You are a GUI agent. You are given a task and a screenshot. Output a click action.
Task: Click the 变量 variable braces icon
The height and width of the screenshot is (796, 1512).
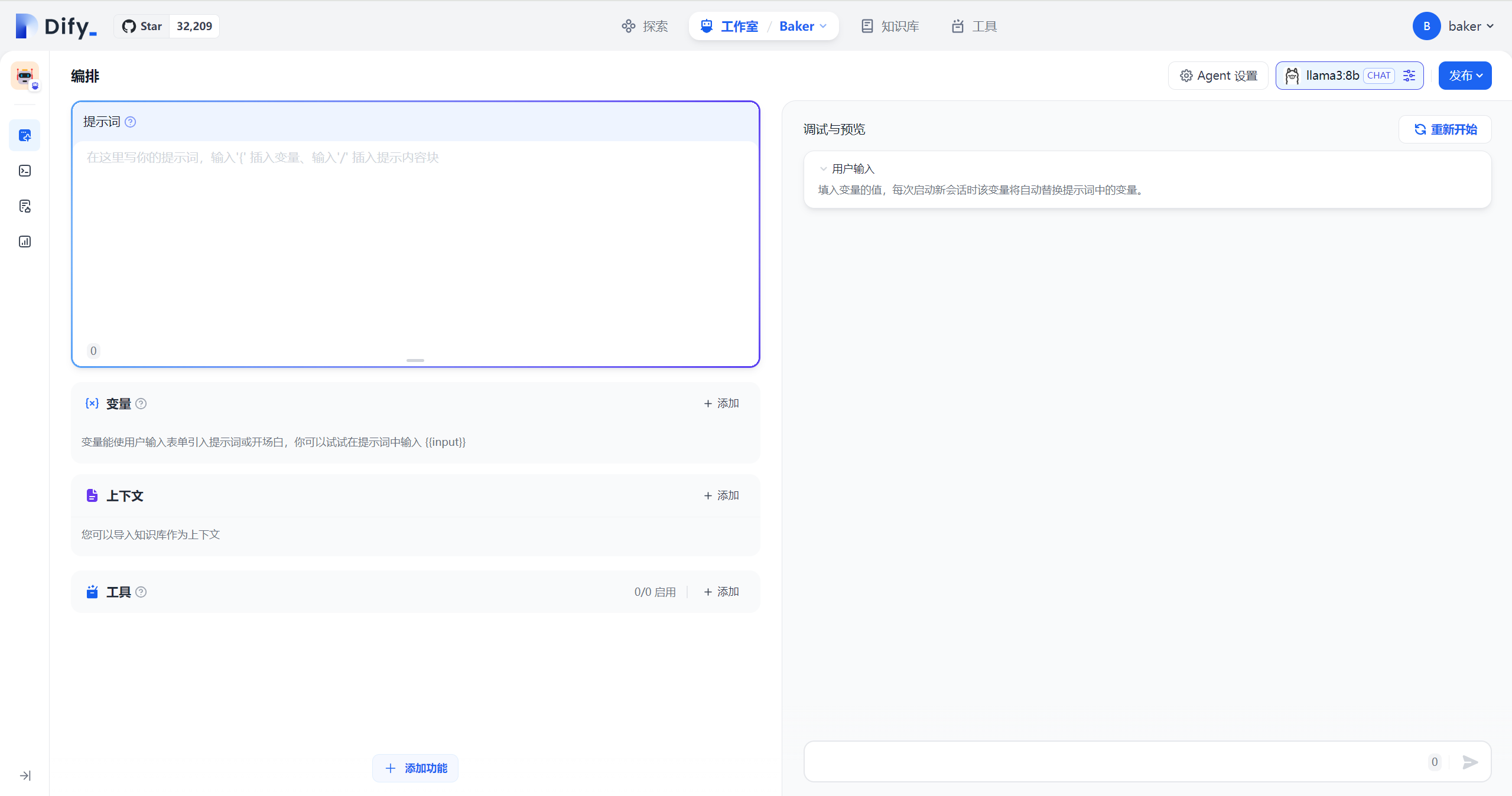coord(92,403)
